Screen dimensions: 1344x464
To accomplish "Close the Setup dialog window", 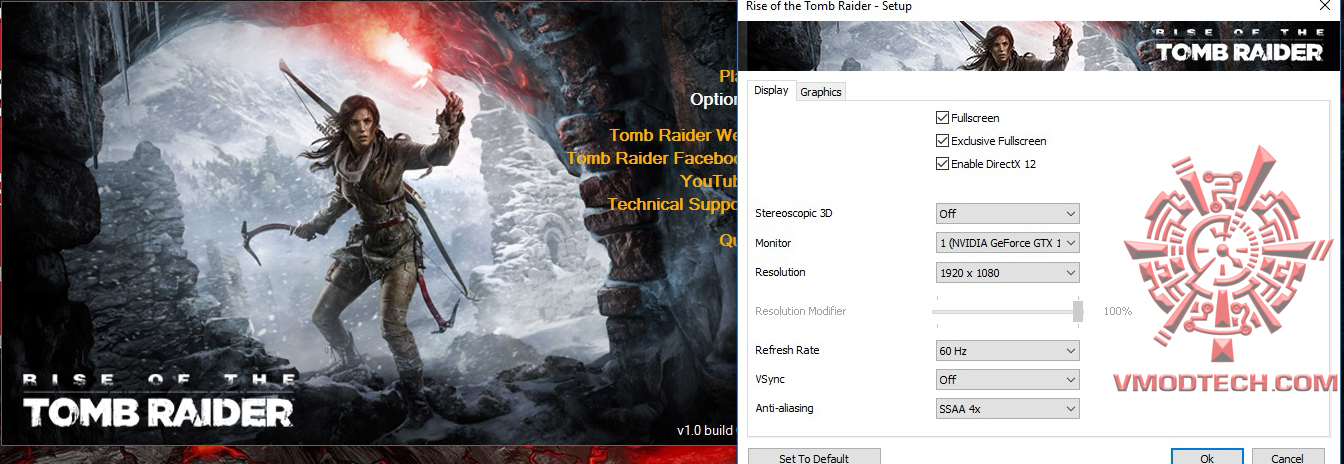I will click(1324, 6).
